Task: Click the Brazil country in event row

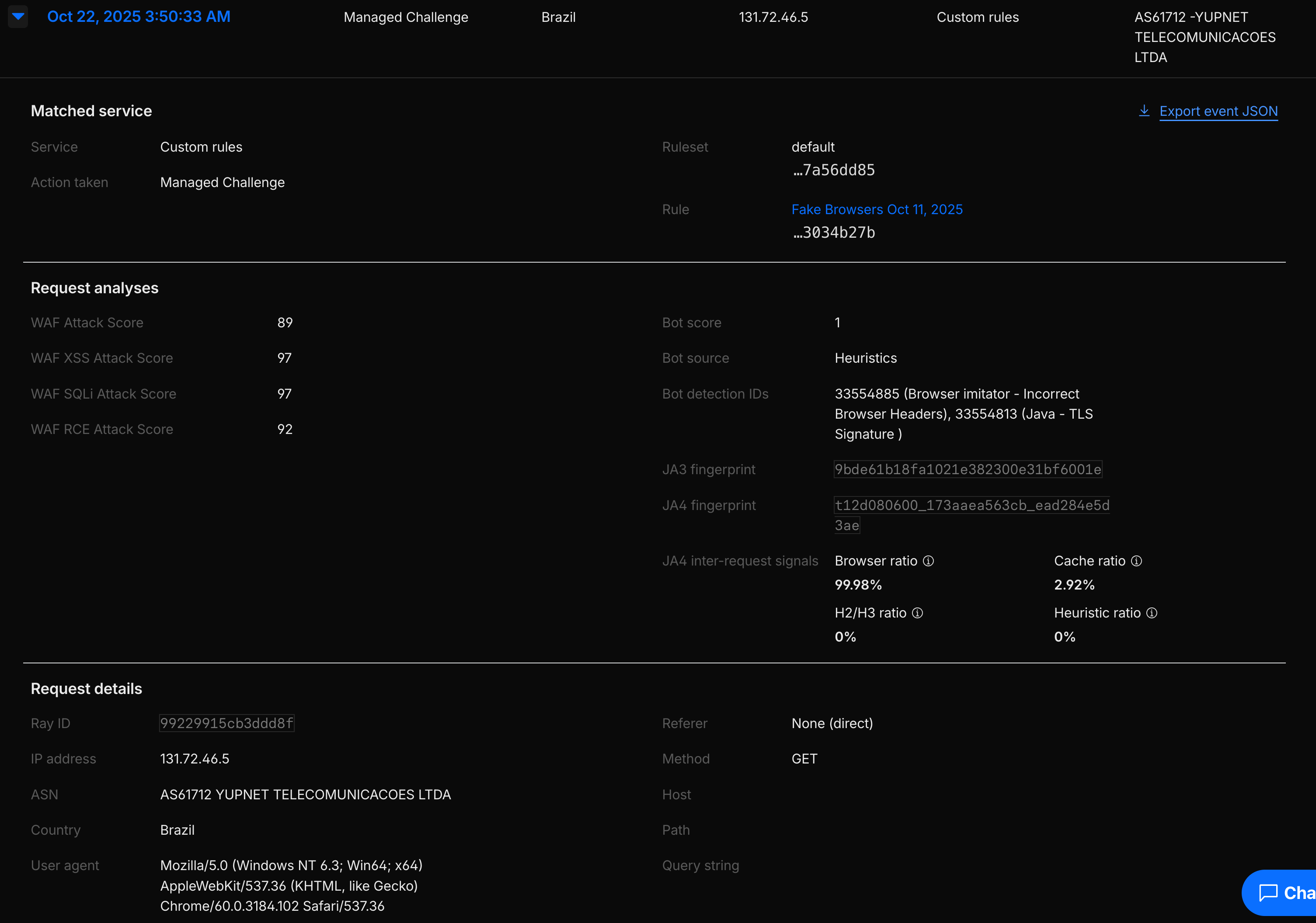Action: (x=558, y=17)
